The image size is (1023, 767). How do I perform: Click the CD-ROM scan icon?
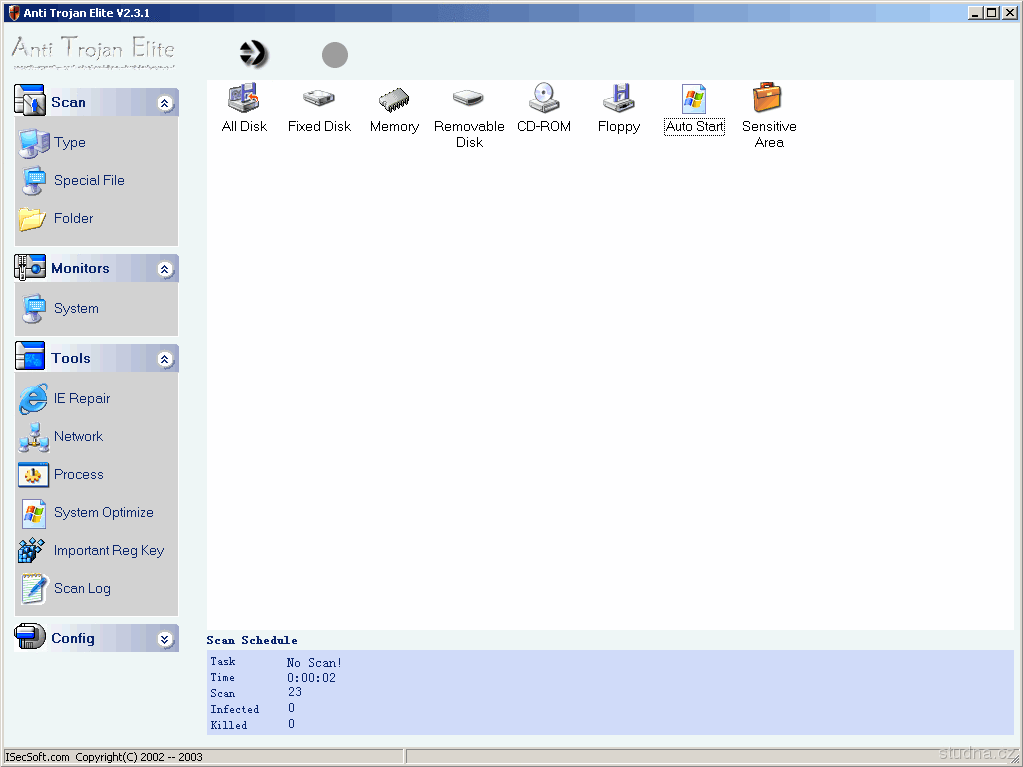click(x=543, y=98)
